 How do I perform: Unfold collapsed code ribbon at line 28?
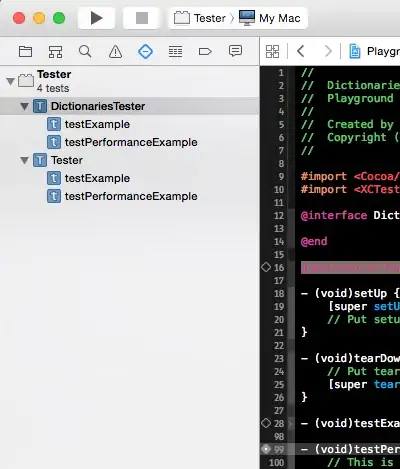(x=290, y=424)
